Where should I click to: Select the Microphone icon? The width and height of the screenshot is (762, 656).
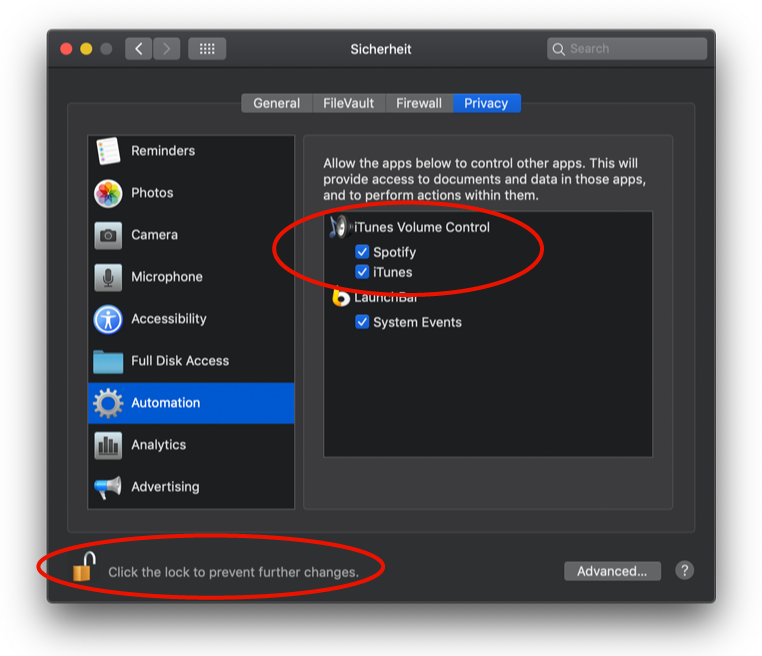108,277
